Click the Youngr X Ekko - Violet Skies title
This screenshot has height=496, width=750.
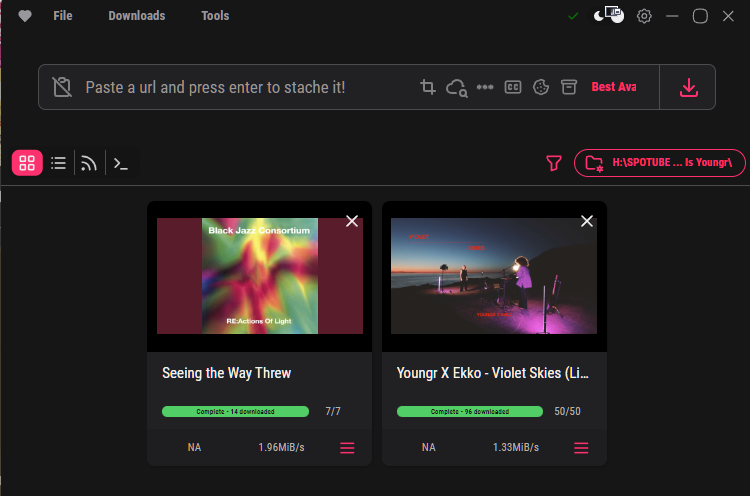(x=492, y=373)
